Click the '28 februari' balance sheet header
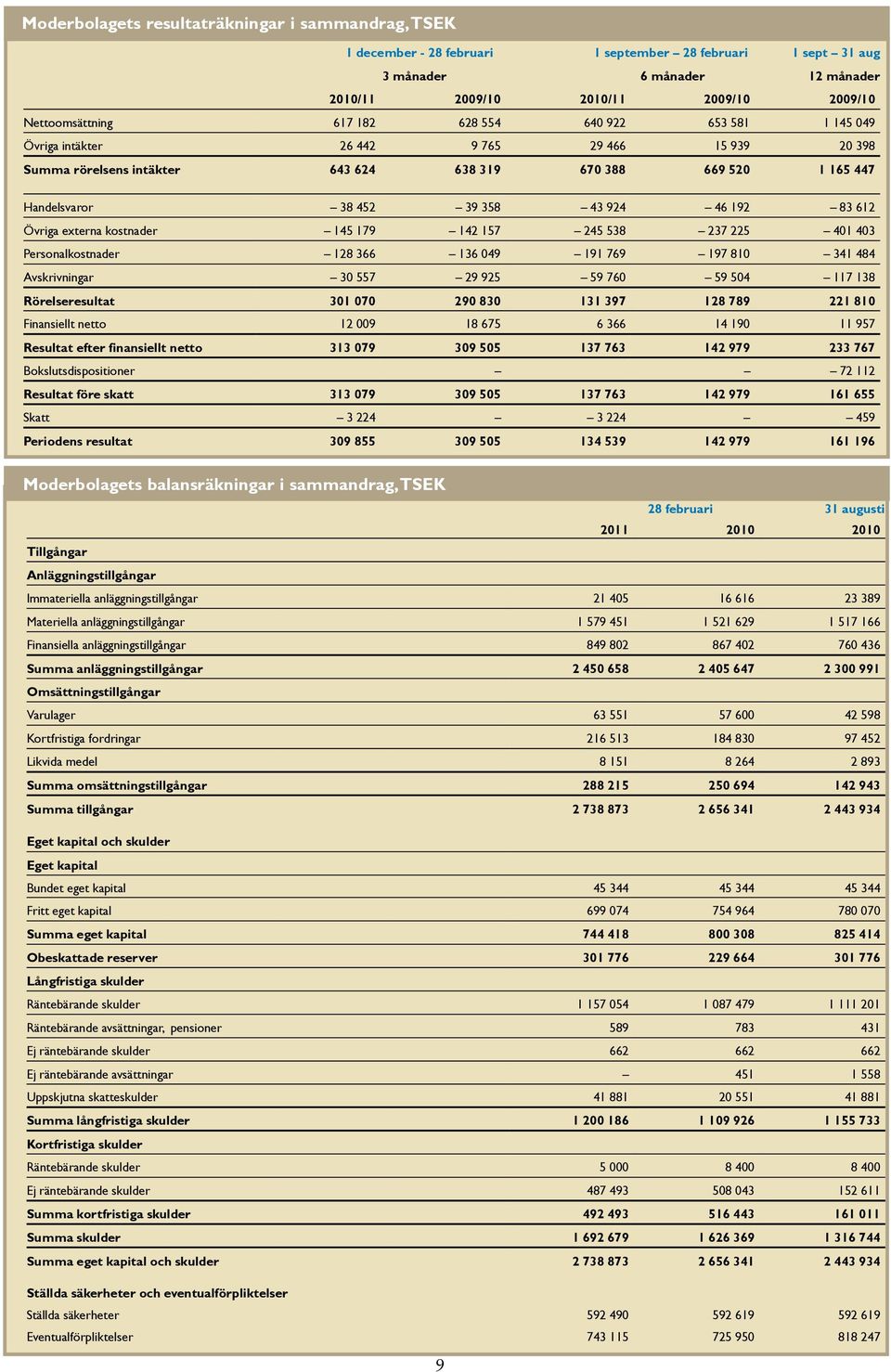The image size is (891, 1372). pos(680,509)
